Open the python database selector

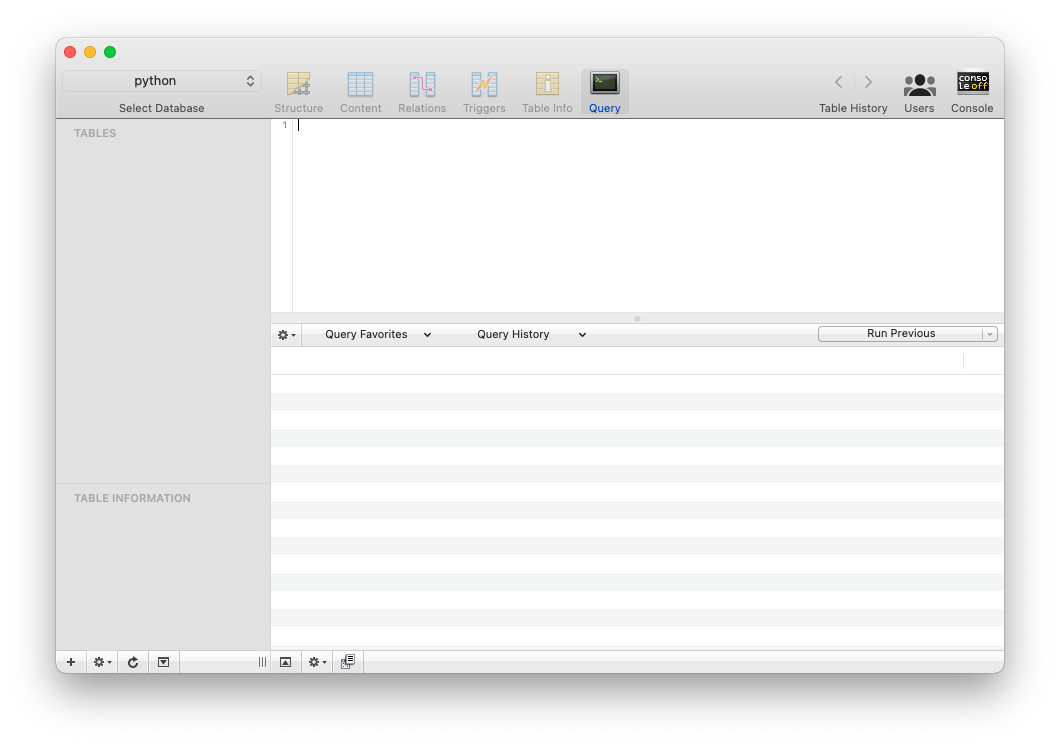click(162, 81)
